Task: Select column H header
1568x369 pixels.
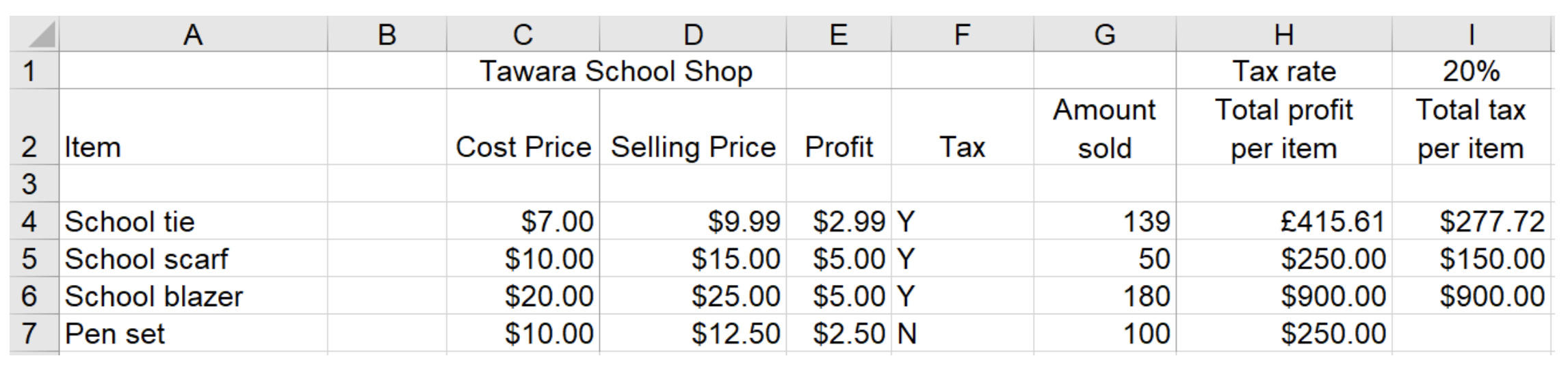Action: [1284, 34]
